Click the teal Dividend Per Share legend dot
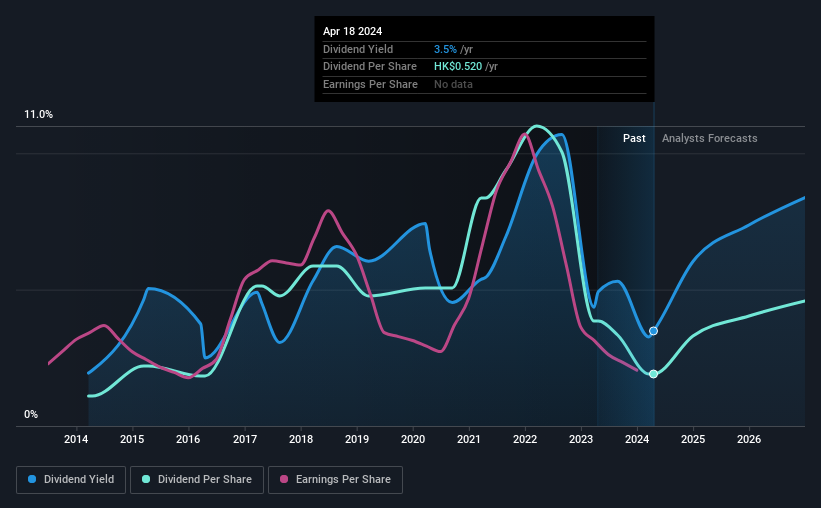This screenshot has width=821, height=508. tap(146, 479)
